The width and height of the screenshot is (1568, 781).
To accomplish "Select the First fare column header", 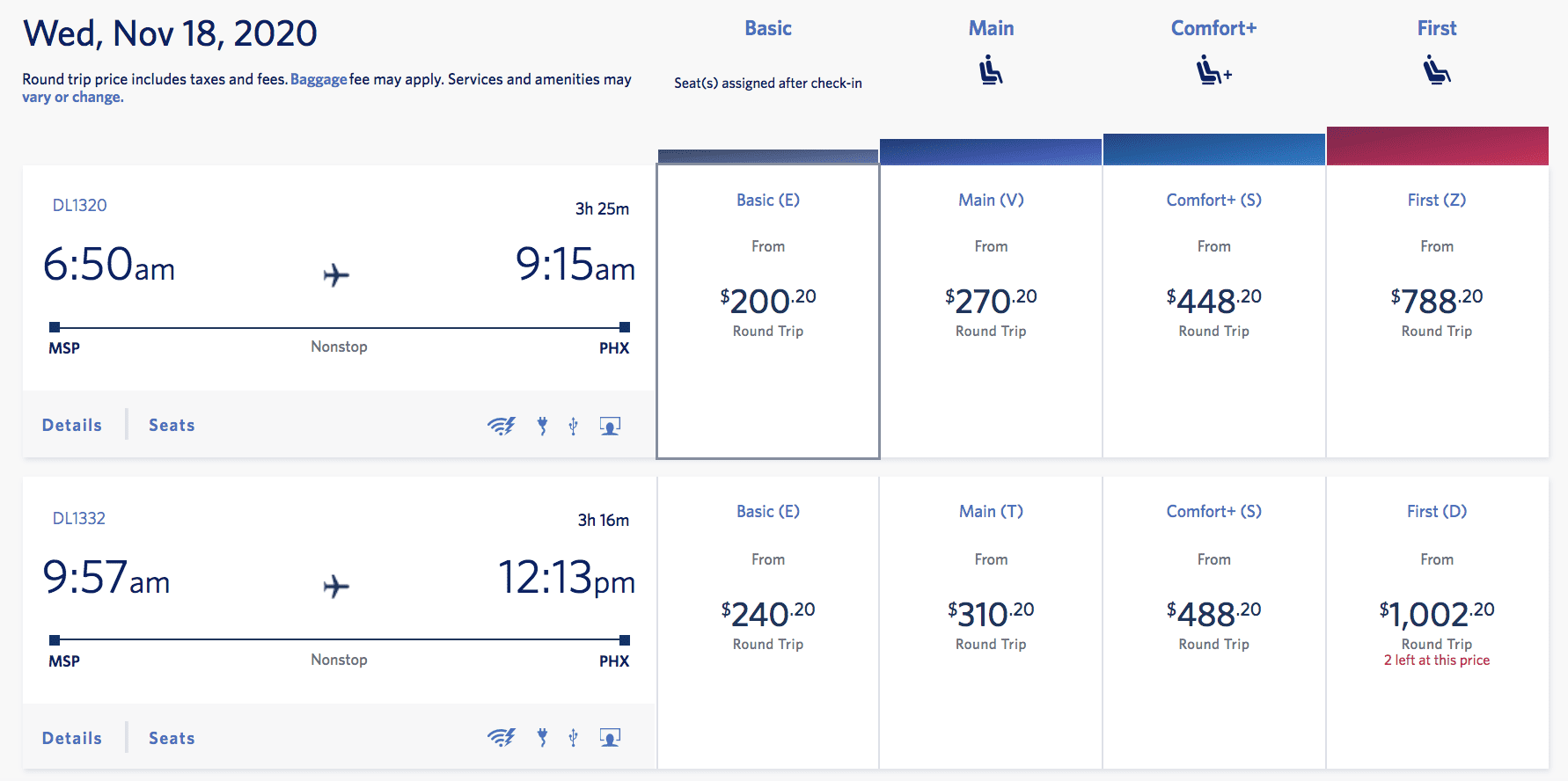I will click(x=1437, y=28).
